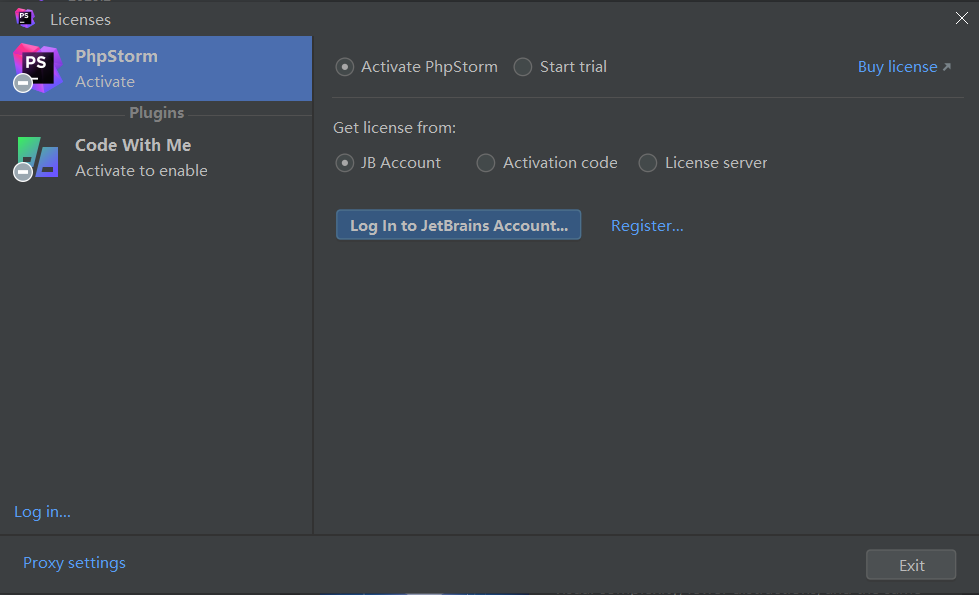Click the minus badge on PhpStorm icon
The height and width of the screenshot is (595, 979).
point(22,84)
